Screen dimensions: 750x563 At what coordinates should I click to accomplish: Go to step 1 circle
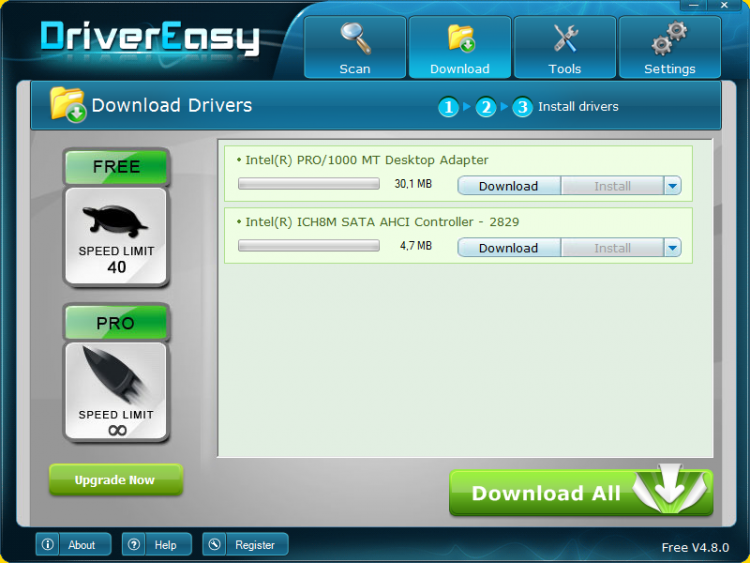click(448, 107)
